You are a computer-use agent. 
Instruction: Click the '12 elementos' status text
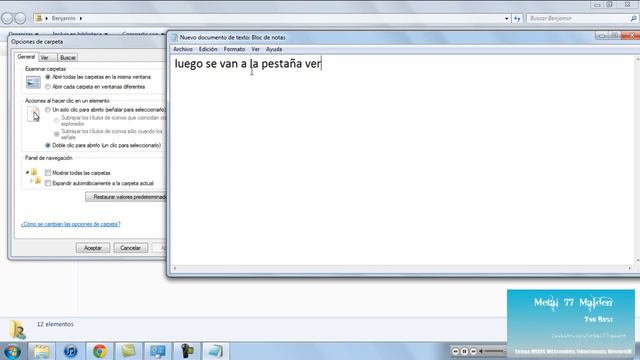55,324
